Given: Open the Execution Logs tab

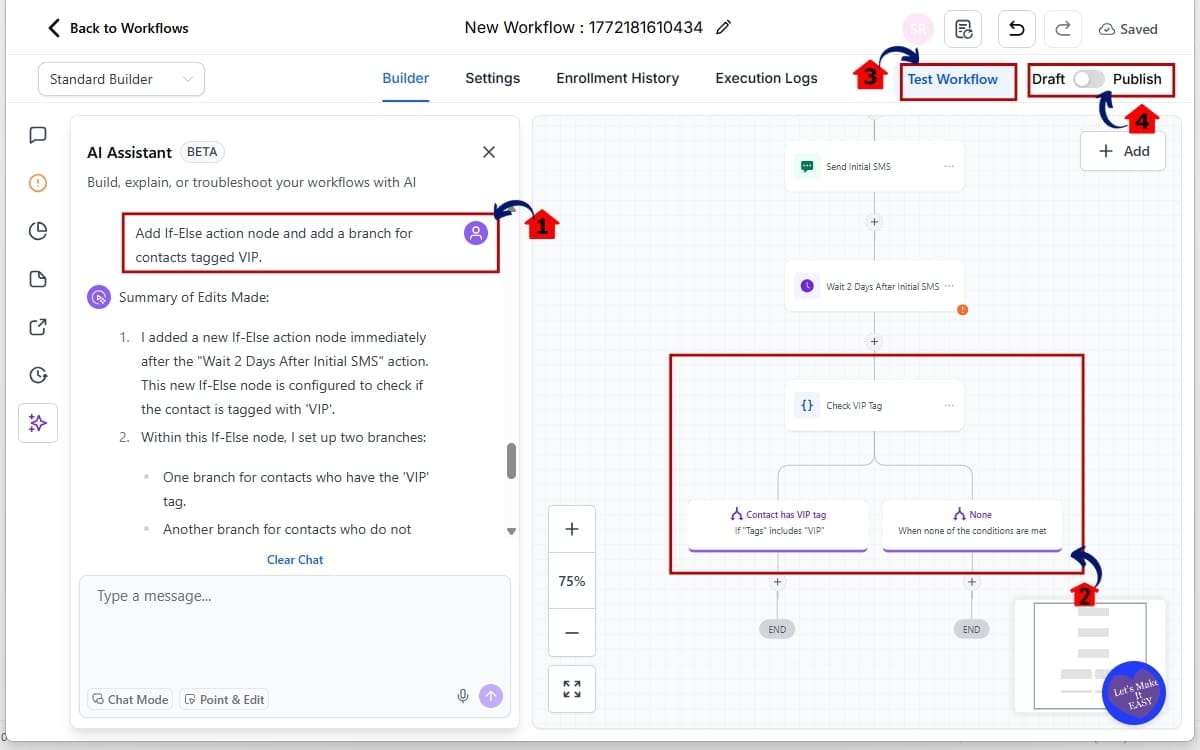Looking at the screenshot, I should click(766, 78).
